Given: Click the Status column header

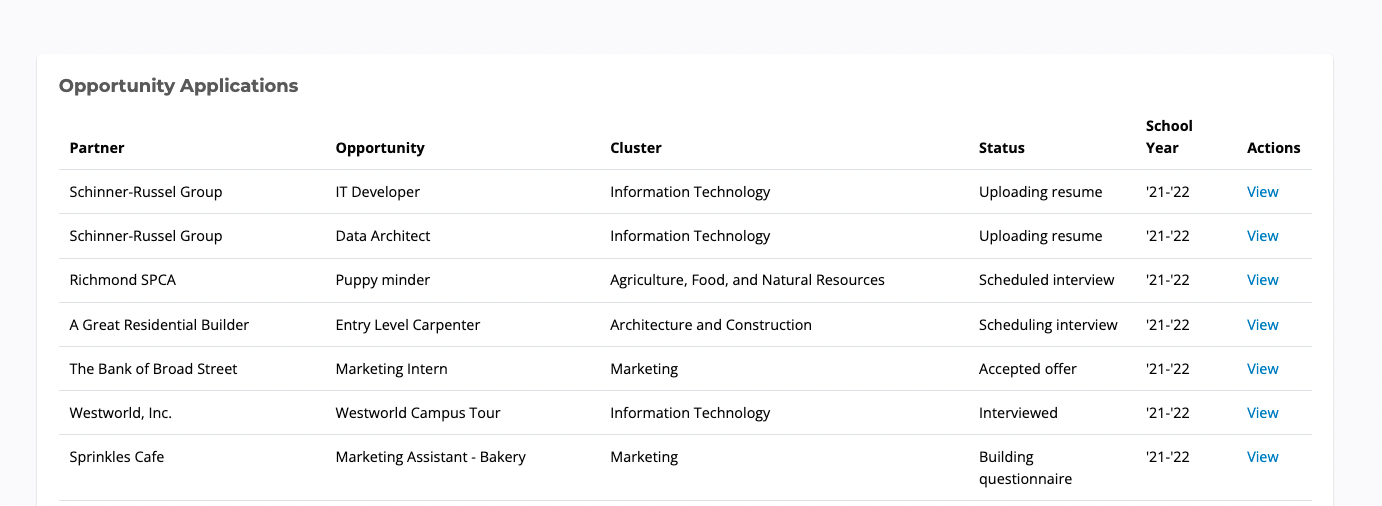Looking at the screenshot, I should click(1001, 148).
